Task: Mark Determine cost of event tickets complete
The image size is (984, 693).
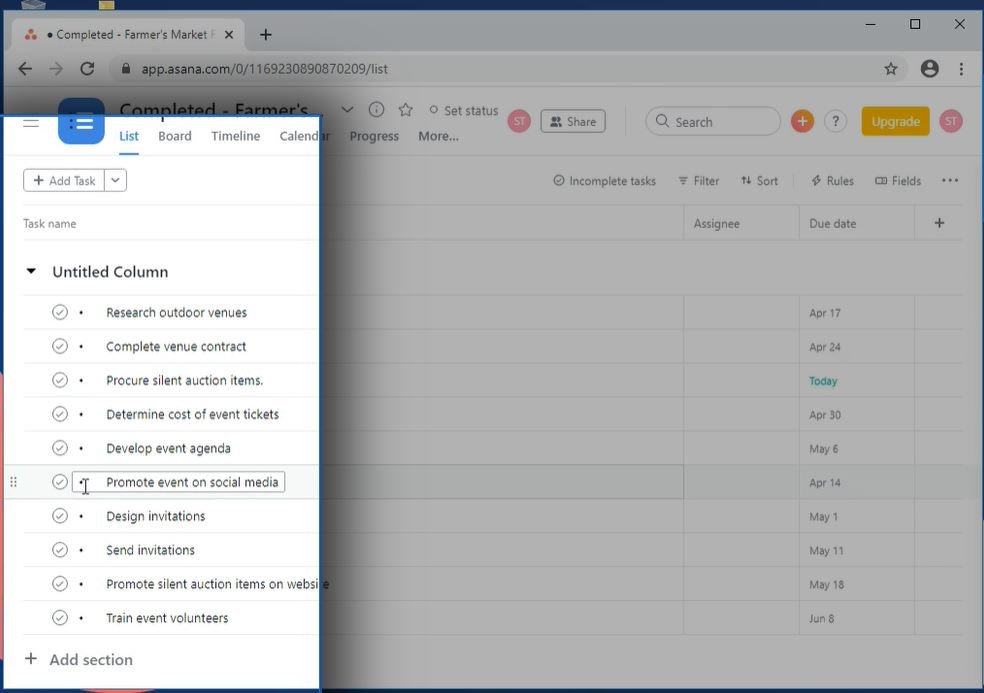Action: click(60, 414)
